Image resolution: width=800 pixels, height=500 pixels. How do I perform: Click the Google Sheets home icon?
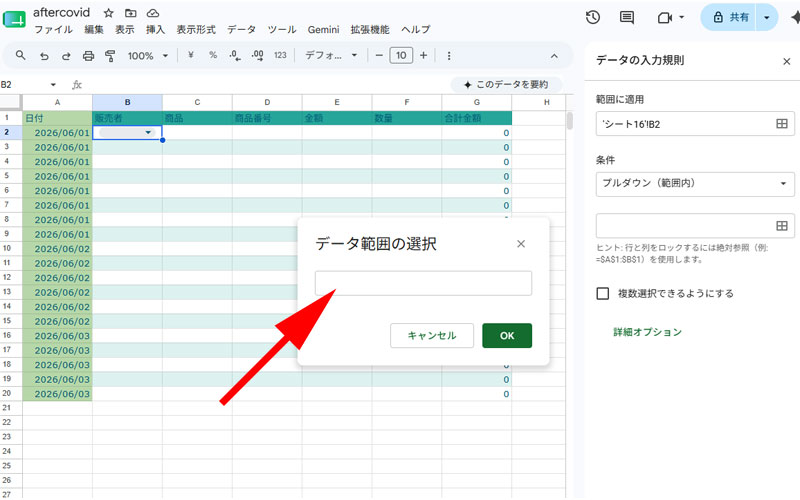pos(14,19)
